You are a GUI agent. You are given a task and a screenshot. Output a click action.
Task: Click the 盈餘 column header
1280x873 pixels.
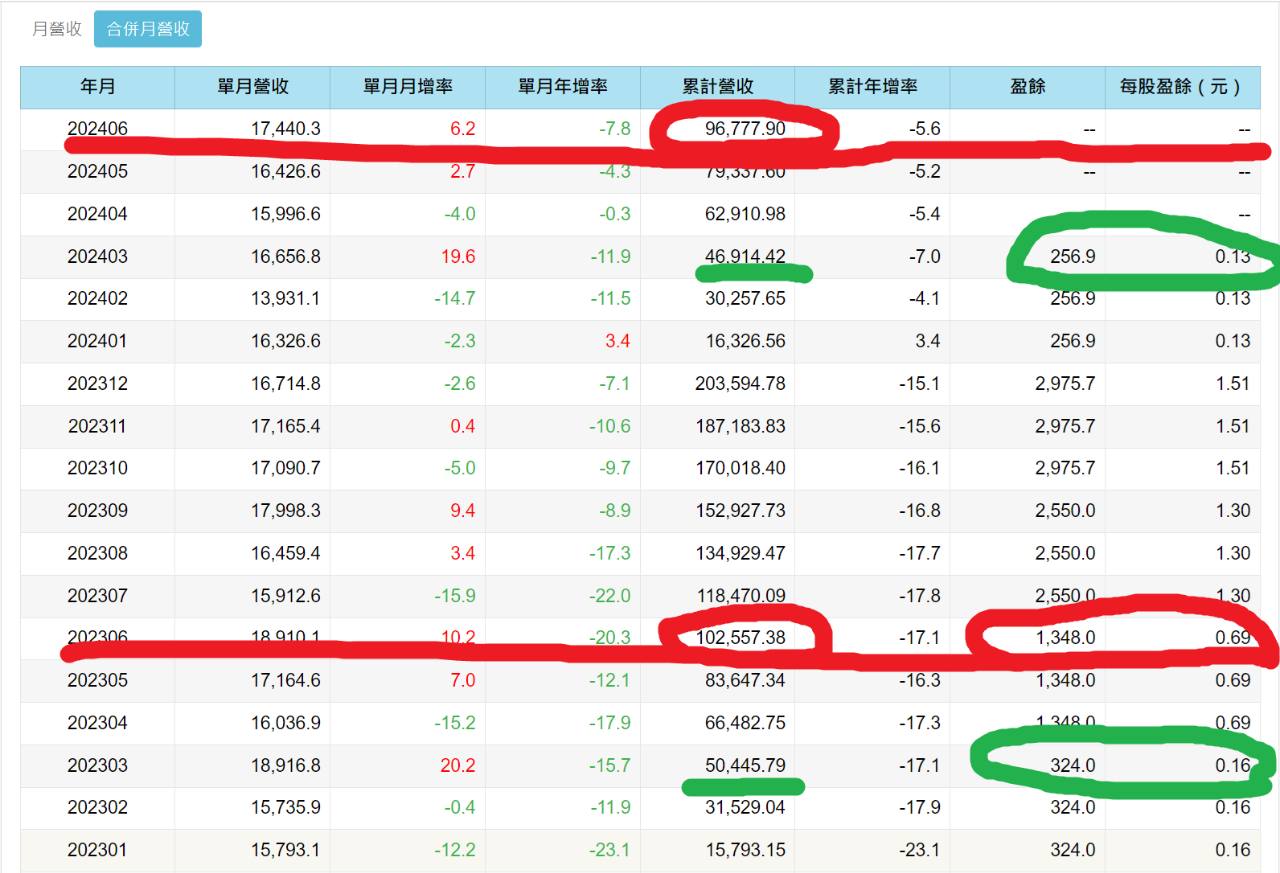pos(1028,87)
